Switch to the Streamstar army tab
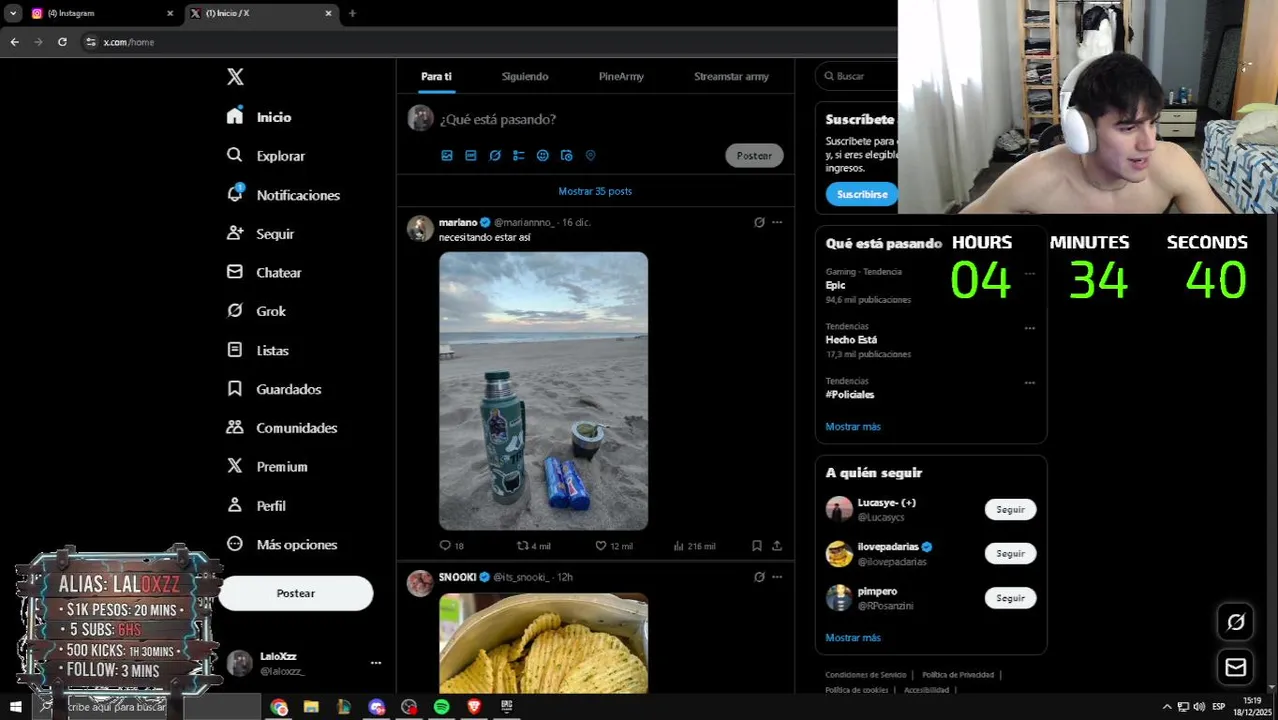The width and height of the screenshot is (1278, 720). point(731,76)
